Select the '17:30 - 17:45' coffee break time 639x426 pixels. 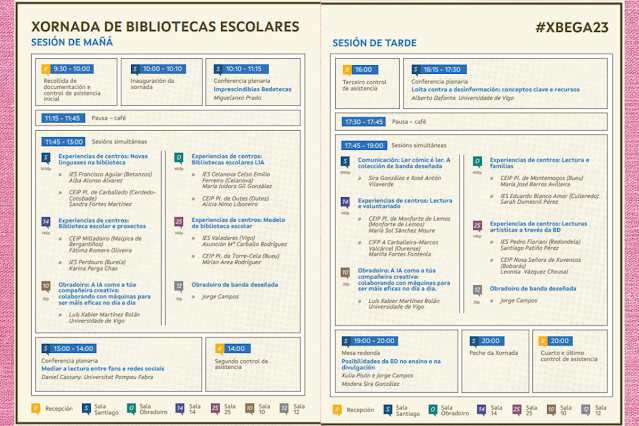click(x=364, y=122)
